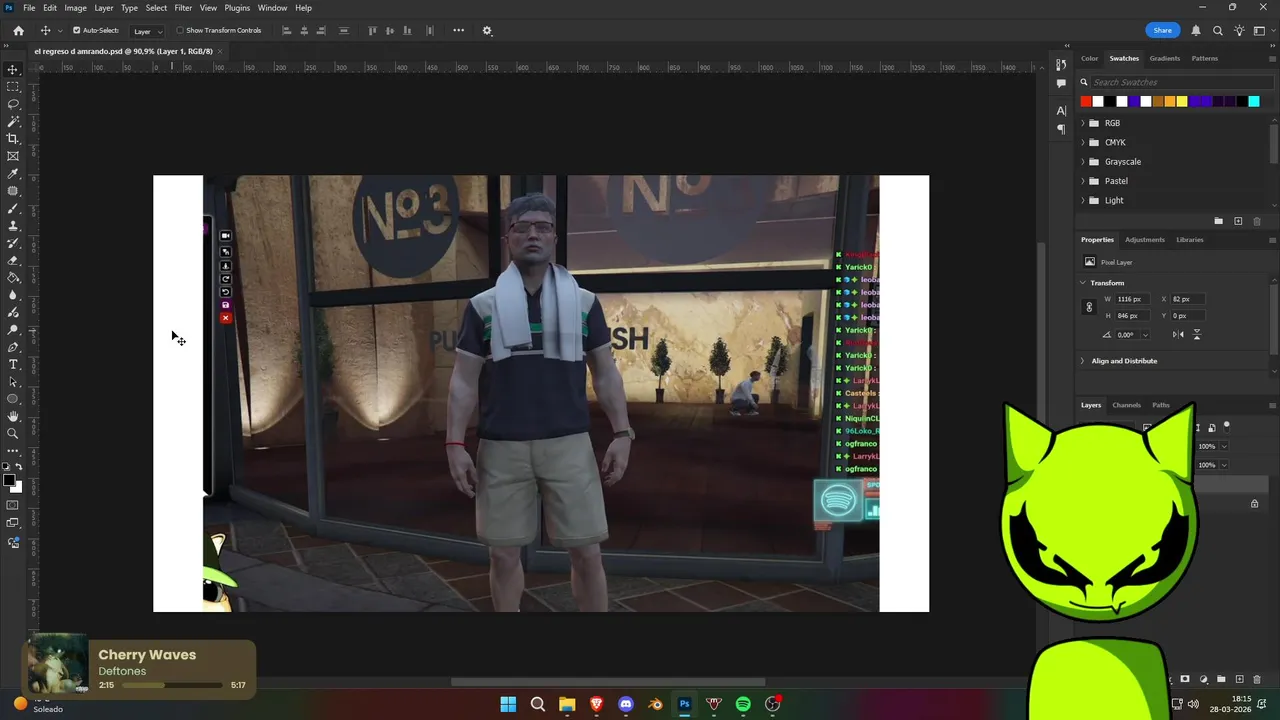Screen dimensions: 1280x720
Task: Pick the yellow swatch
Action: (x=1182, y=101)
